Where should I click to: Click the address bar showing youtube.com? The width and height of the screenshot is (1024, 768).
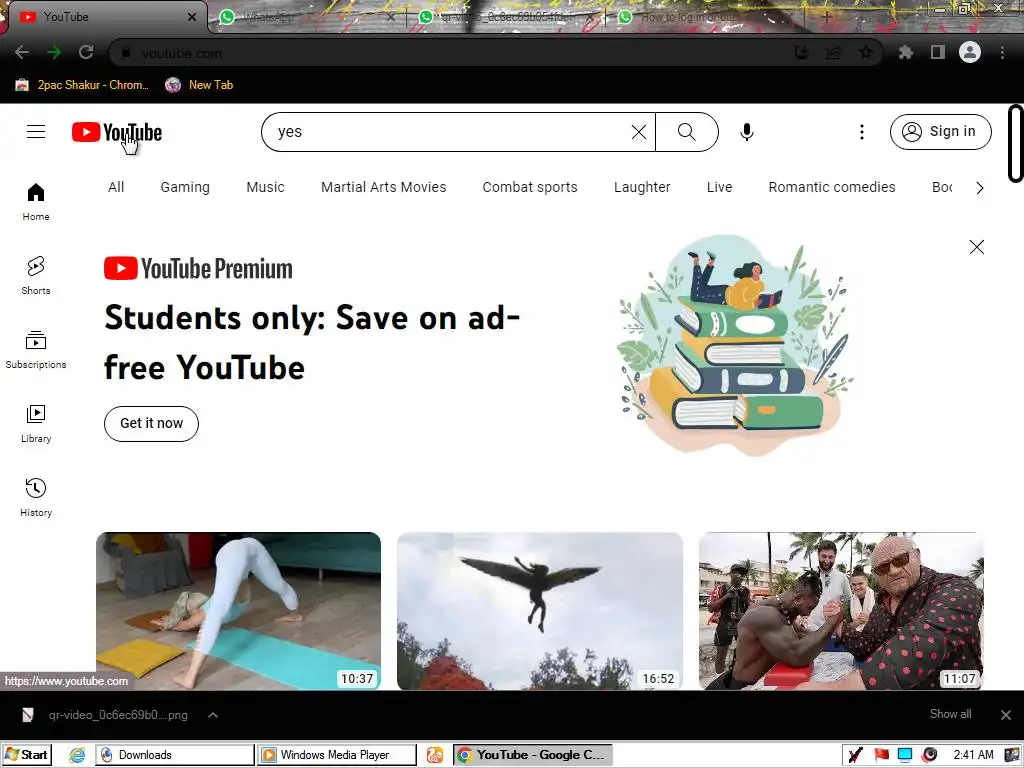451,52
